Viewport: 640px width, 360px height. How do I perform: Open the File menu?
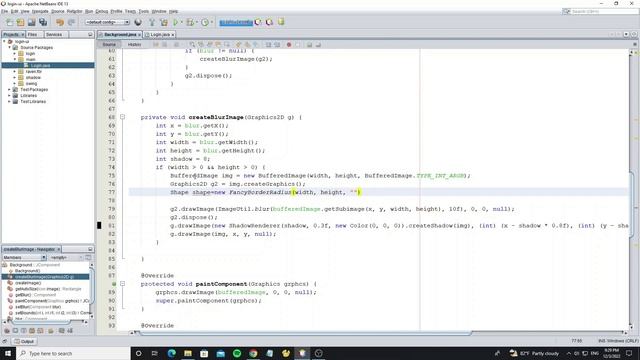[4, 11]
